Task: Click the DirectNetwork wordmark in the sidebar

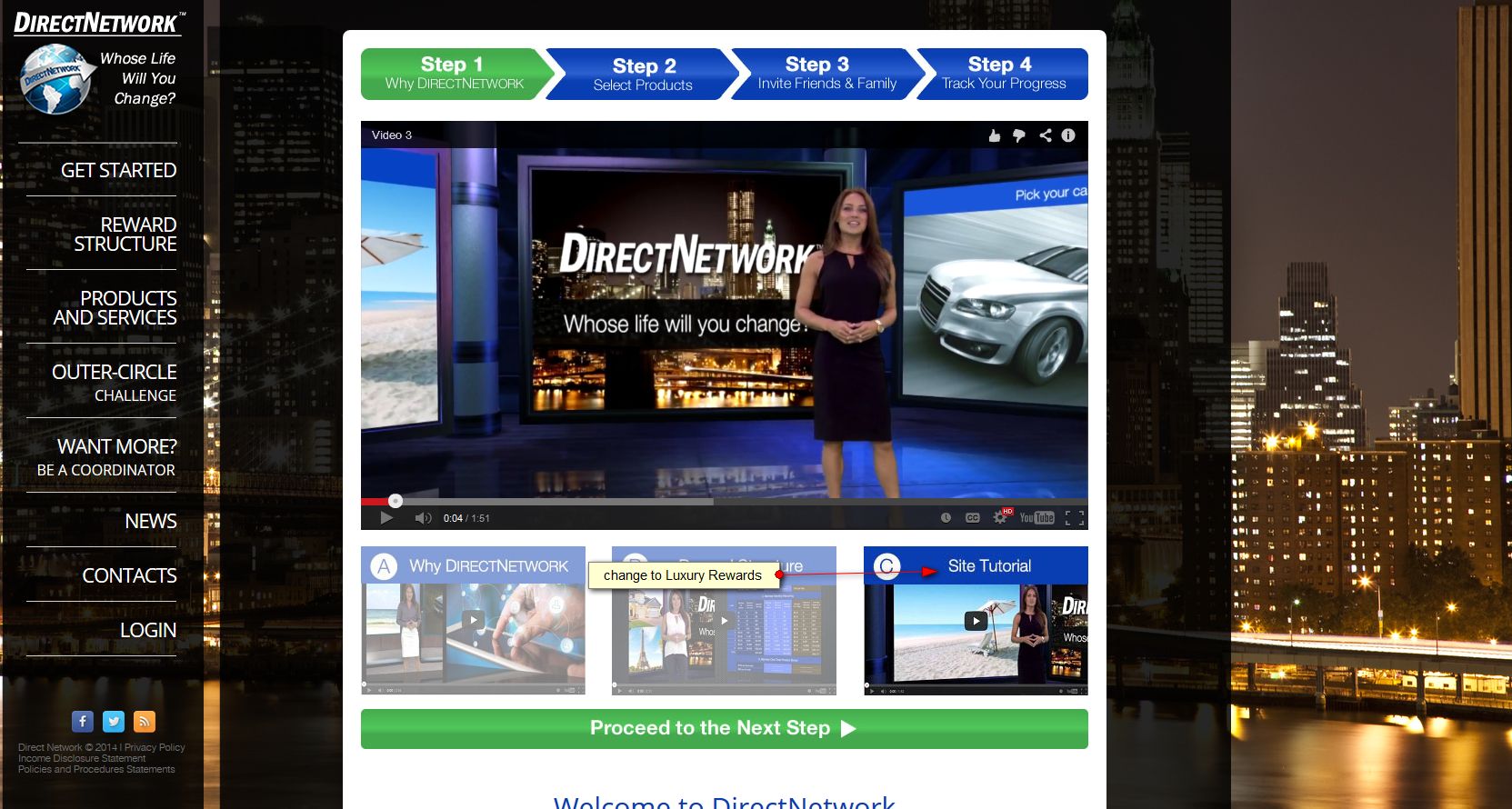Action: point(98,23)
